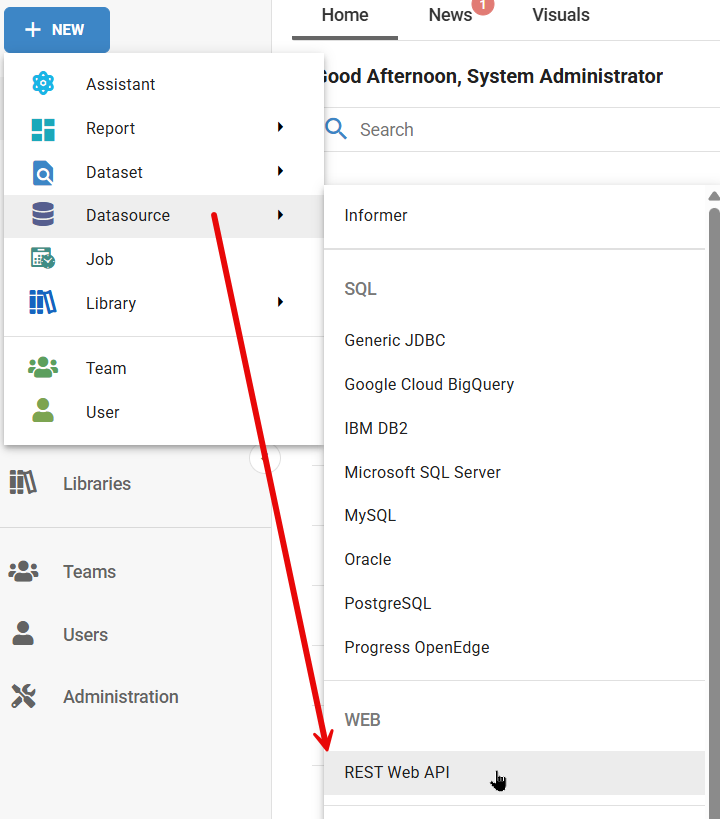Expand the Dataset submenu arrow
The image size is (720, 819).
click(281, 172)
